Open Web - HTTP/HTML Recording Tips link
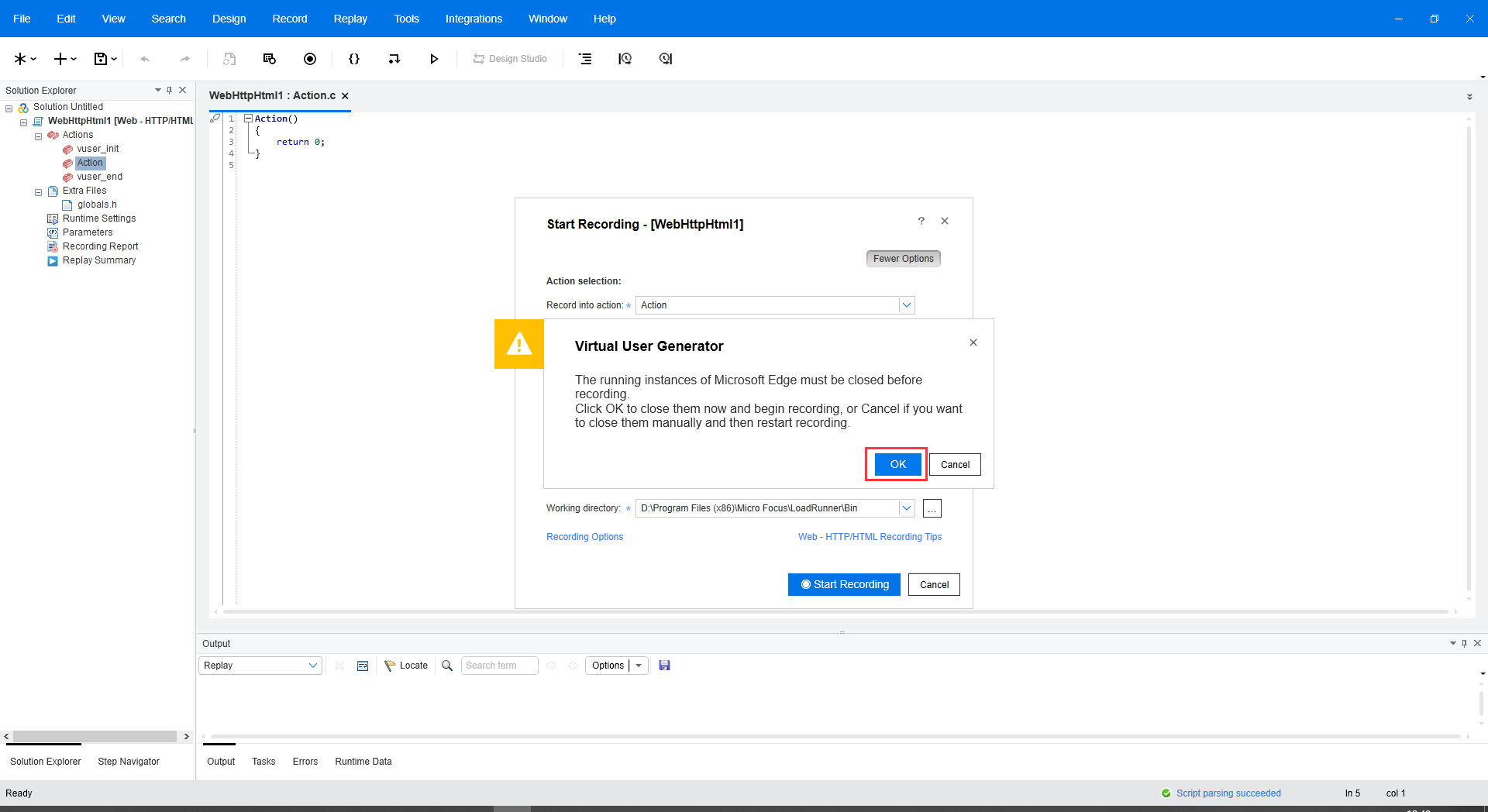Screen dimensions: 1488x812 (870, 537)
